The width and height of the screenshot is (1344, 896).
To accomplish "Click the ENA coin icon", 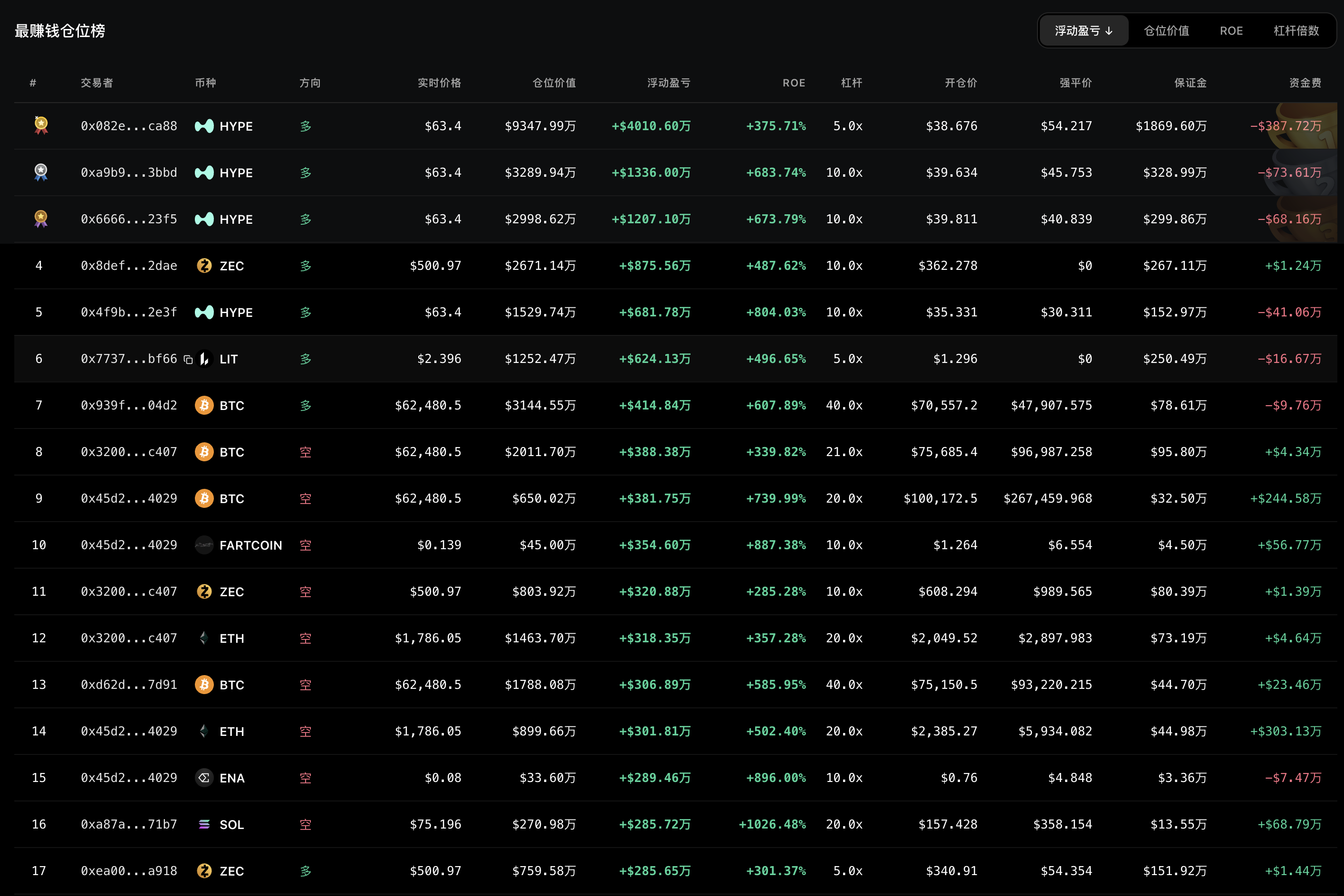I will tap(204, 778).
